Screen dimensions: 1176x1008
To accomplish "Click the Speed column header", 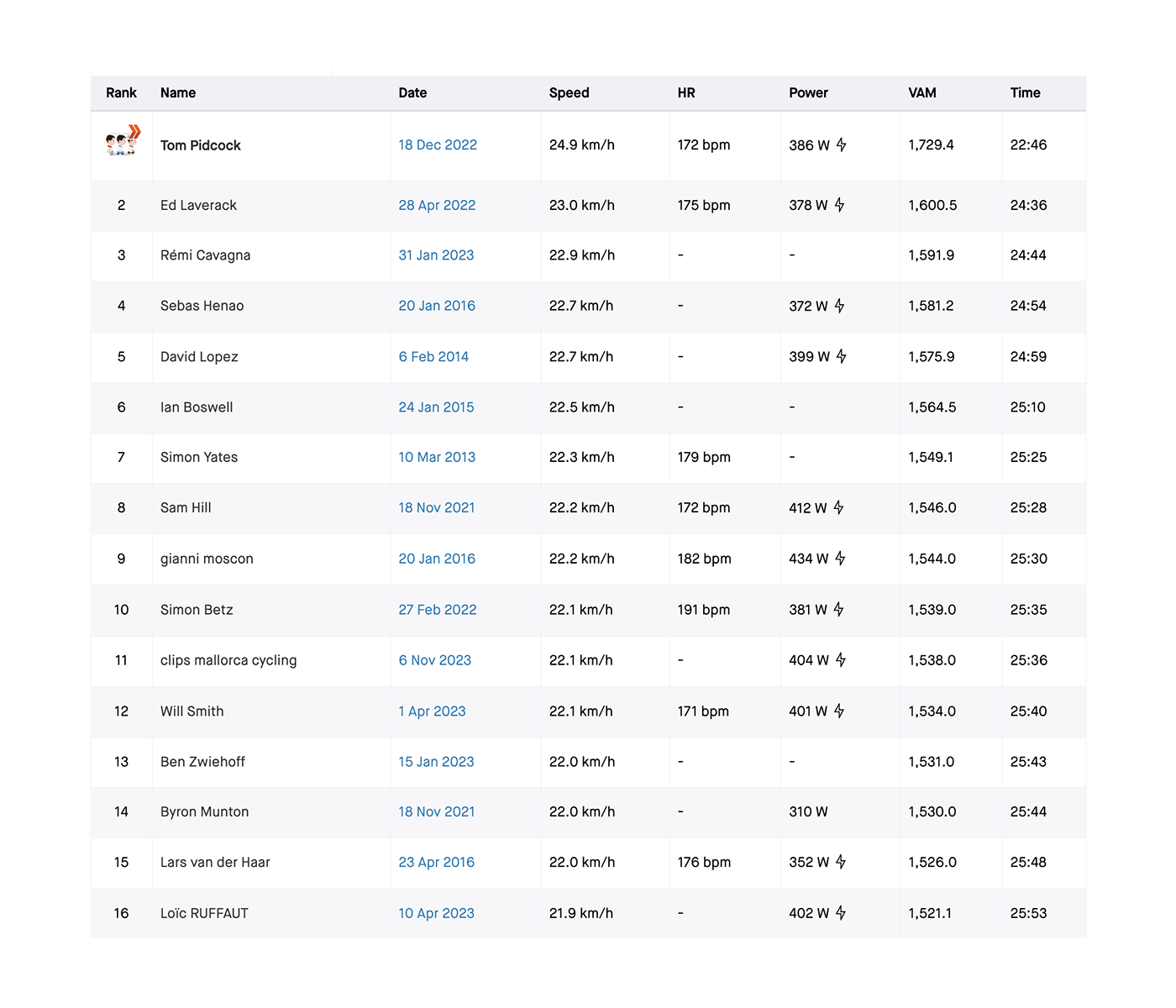I will [x=569, y=93].
